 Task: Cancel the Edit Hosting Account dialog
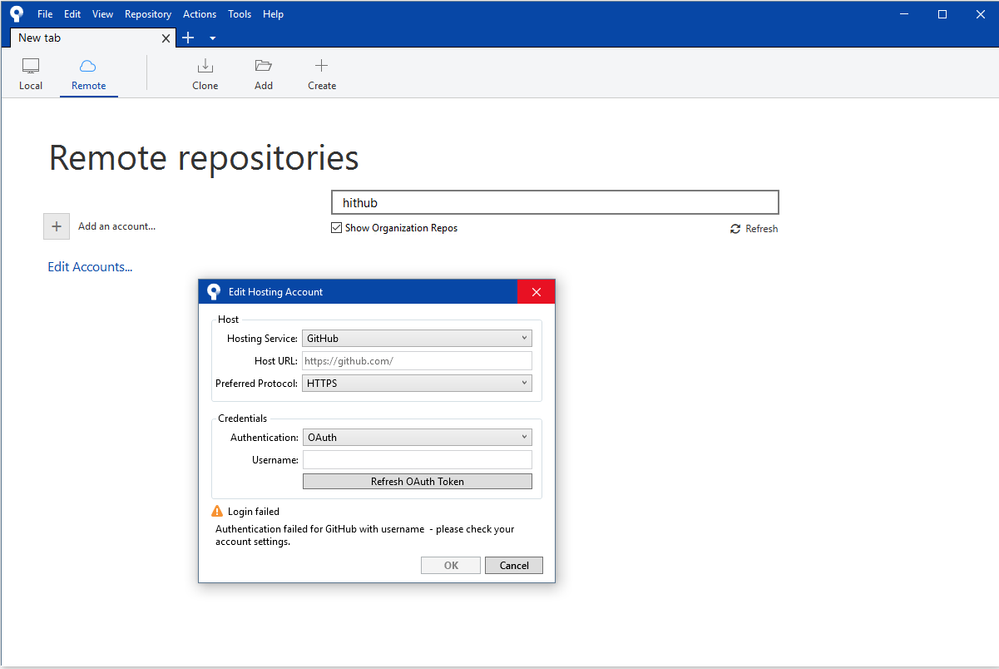click(514, 565)
